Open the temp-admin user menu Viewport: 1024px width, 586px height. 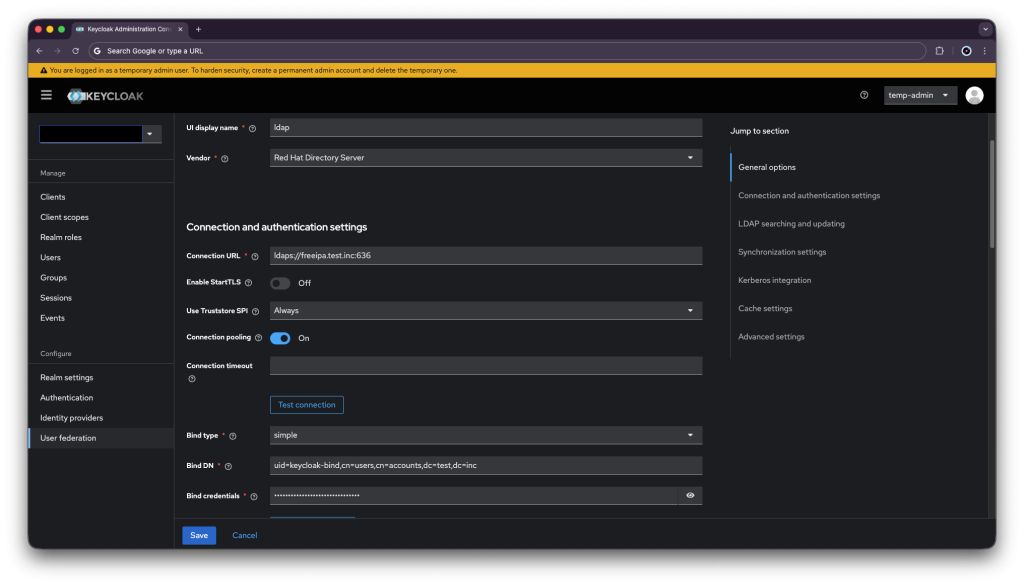tap(920, 95)
